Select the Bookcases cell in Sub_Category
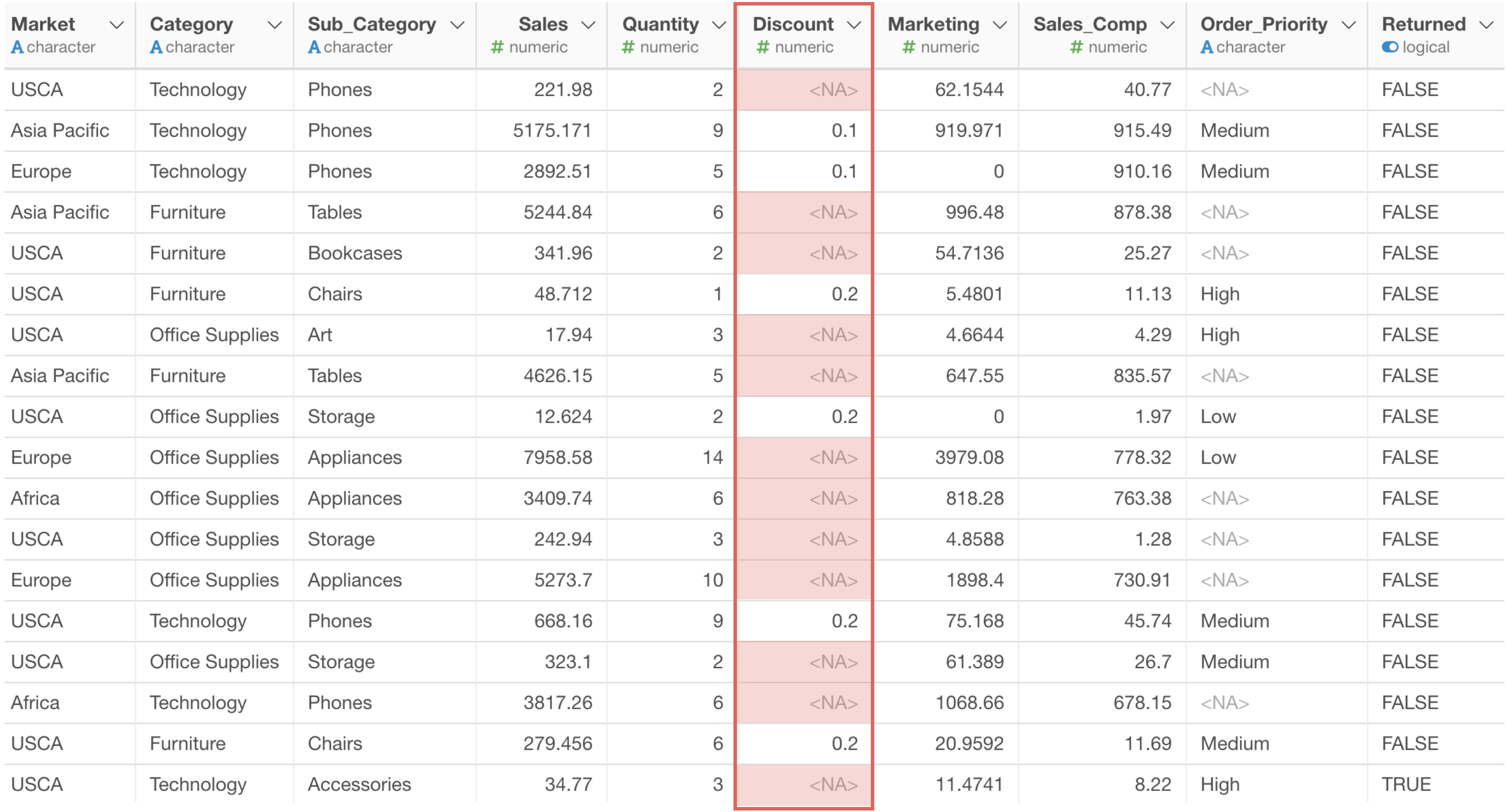 tap(355, 253)
